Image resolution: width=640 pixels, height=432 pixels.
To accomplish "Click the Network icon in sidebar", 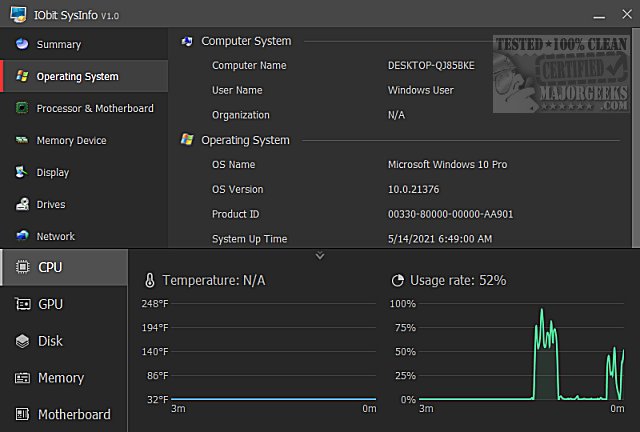I will (x=22, y=236).
